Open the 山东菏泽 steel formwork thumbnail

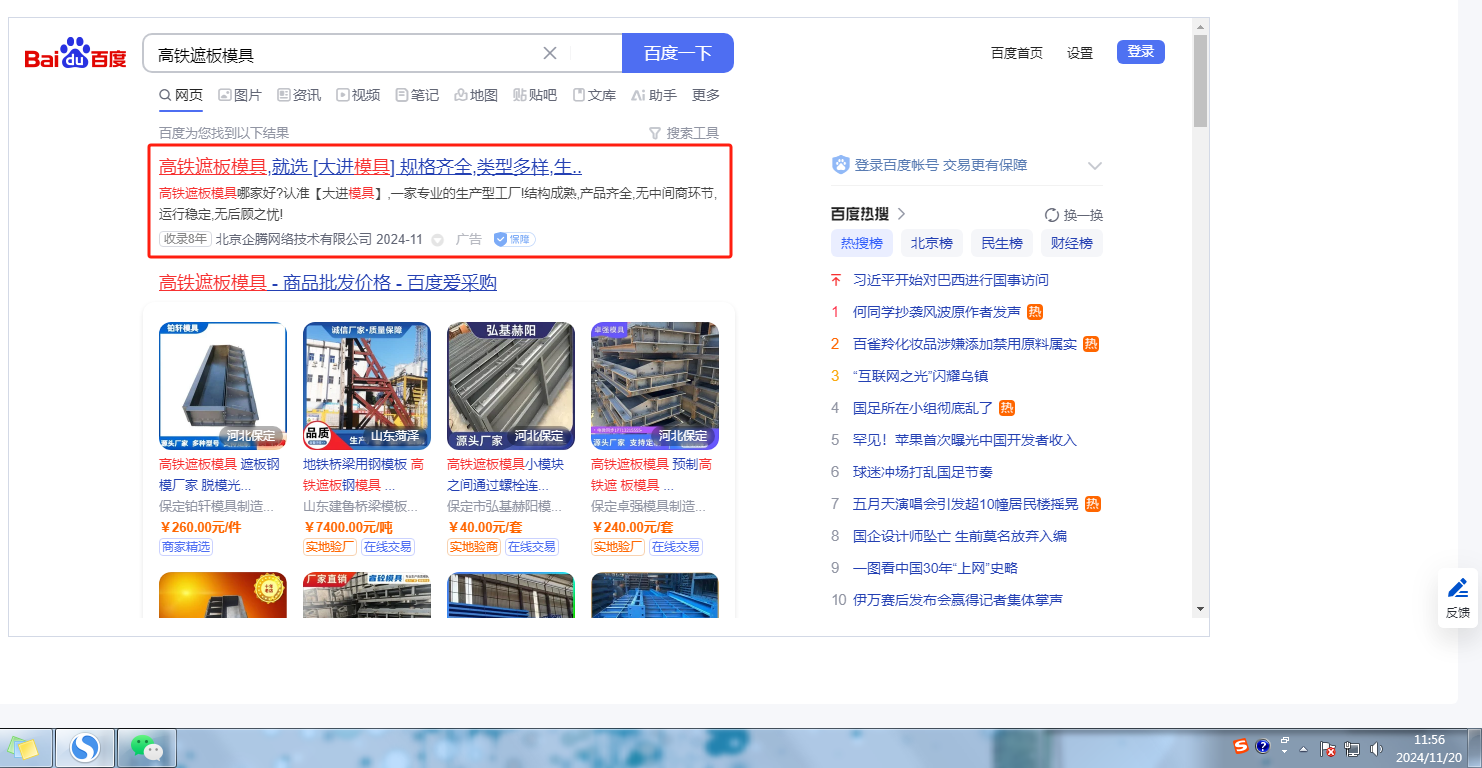coord(367,386)
